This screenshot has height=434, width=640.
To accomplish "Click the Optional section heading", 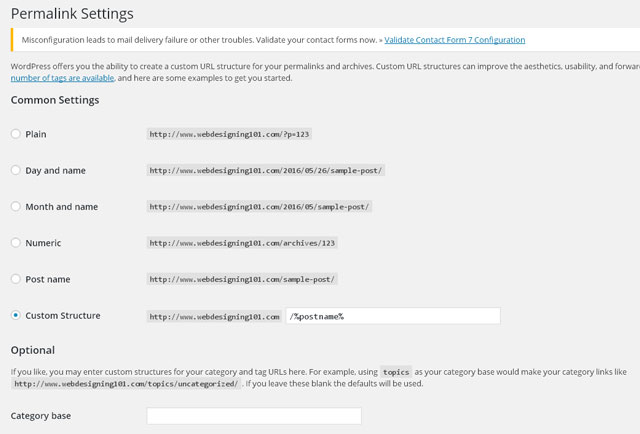I will (33, 350).
